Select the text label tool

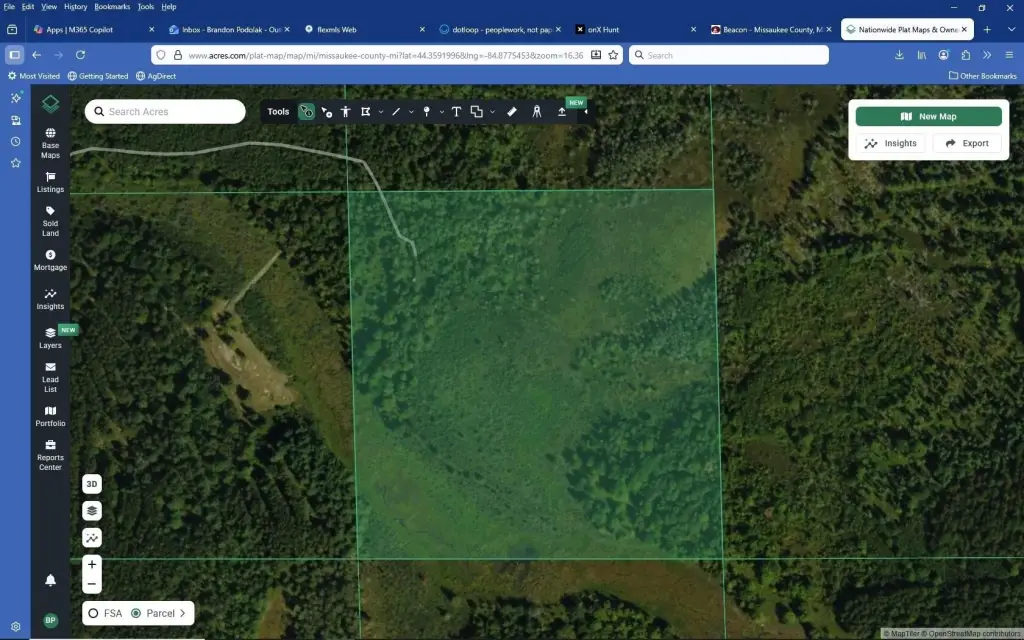456,112
